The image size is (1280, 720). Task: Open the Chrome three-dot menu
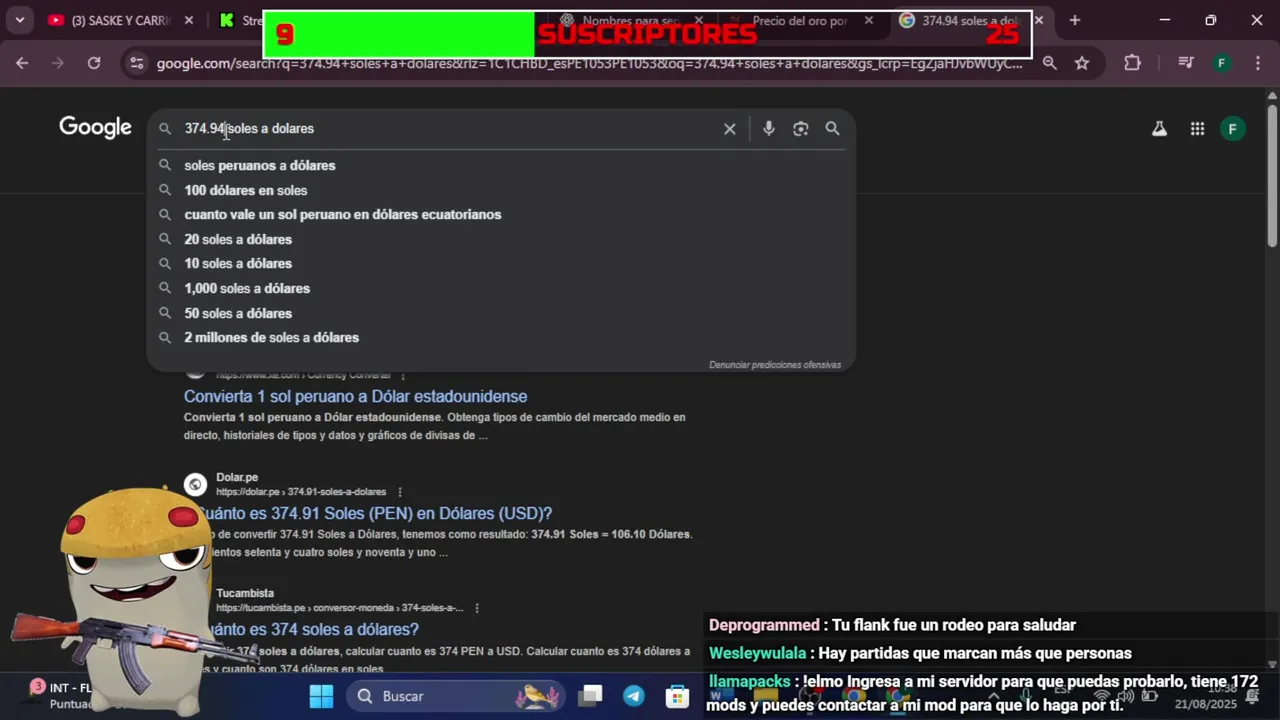coord(1258,63)
